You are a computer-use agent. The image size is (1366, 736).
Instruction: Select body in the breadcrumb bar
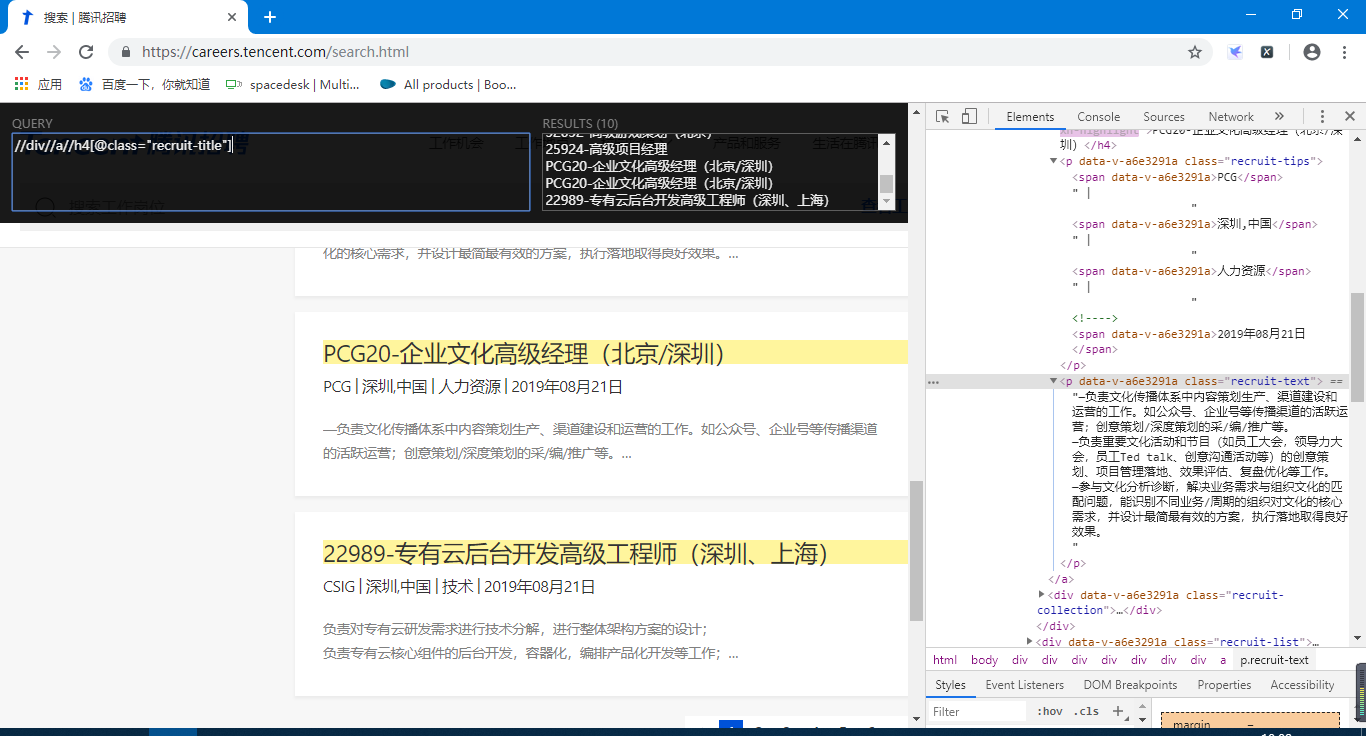click(x=984, y=660)
